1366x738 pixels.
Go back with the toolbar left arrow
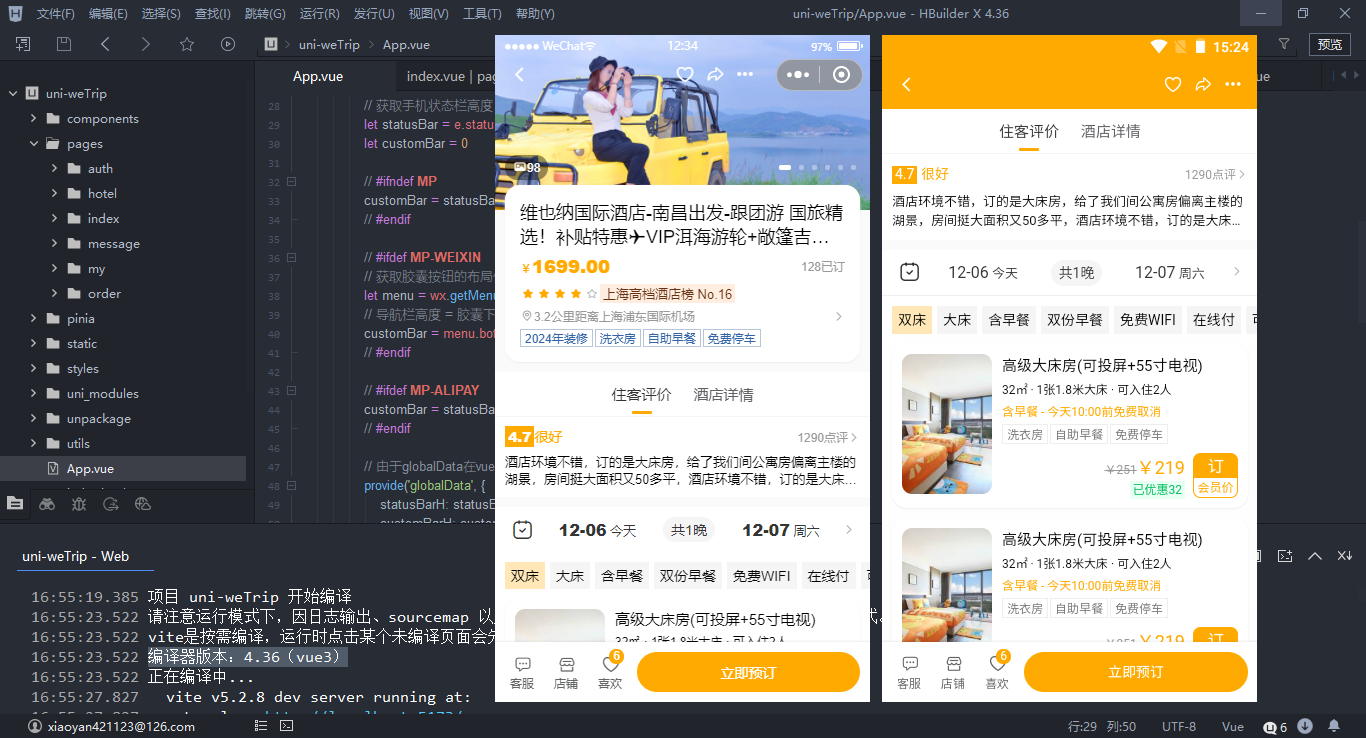pyautogui.click(x=105, y=44)
